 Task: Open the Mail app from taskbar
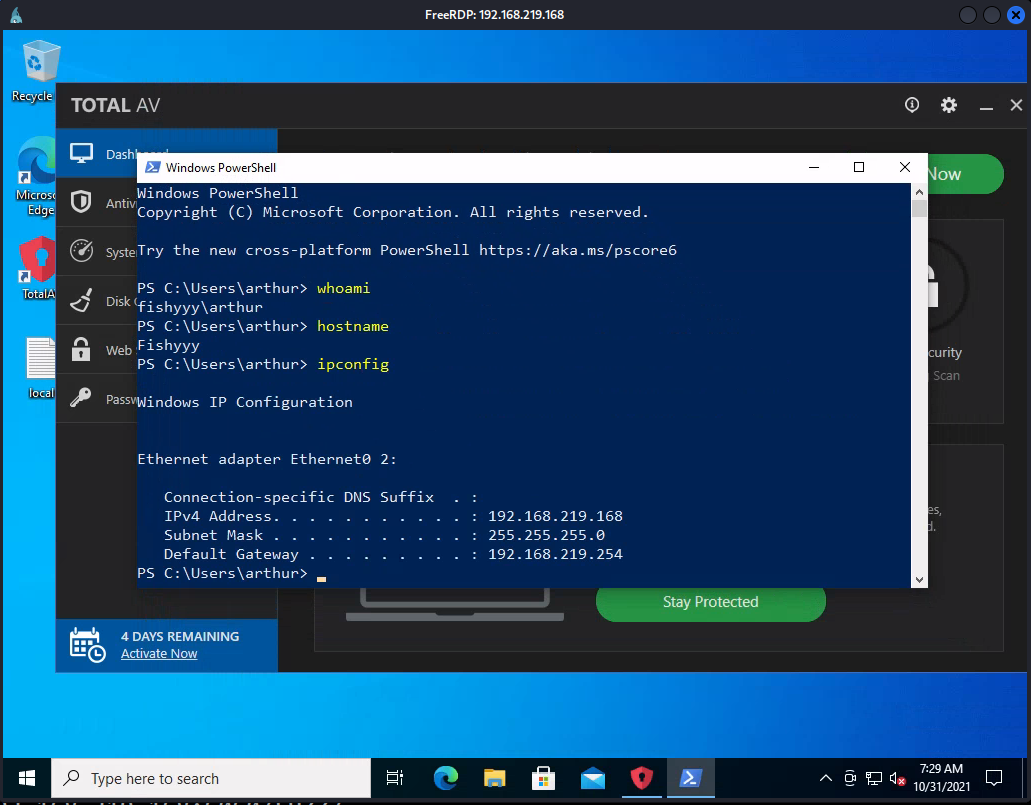[x=592, y=779]
